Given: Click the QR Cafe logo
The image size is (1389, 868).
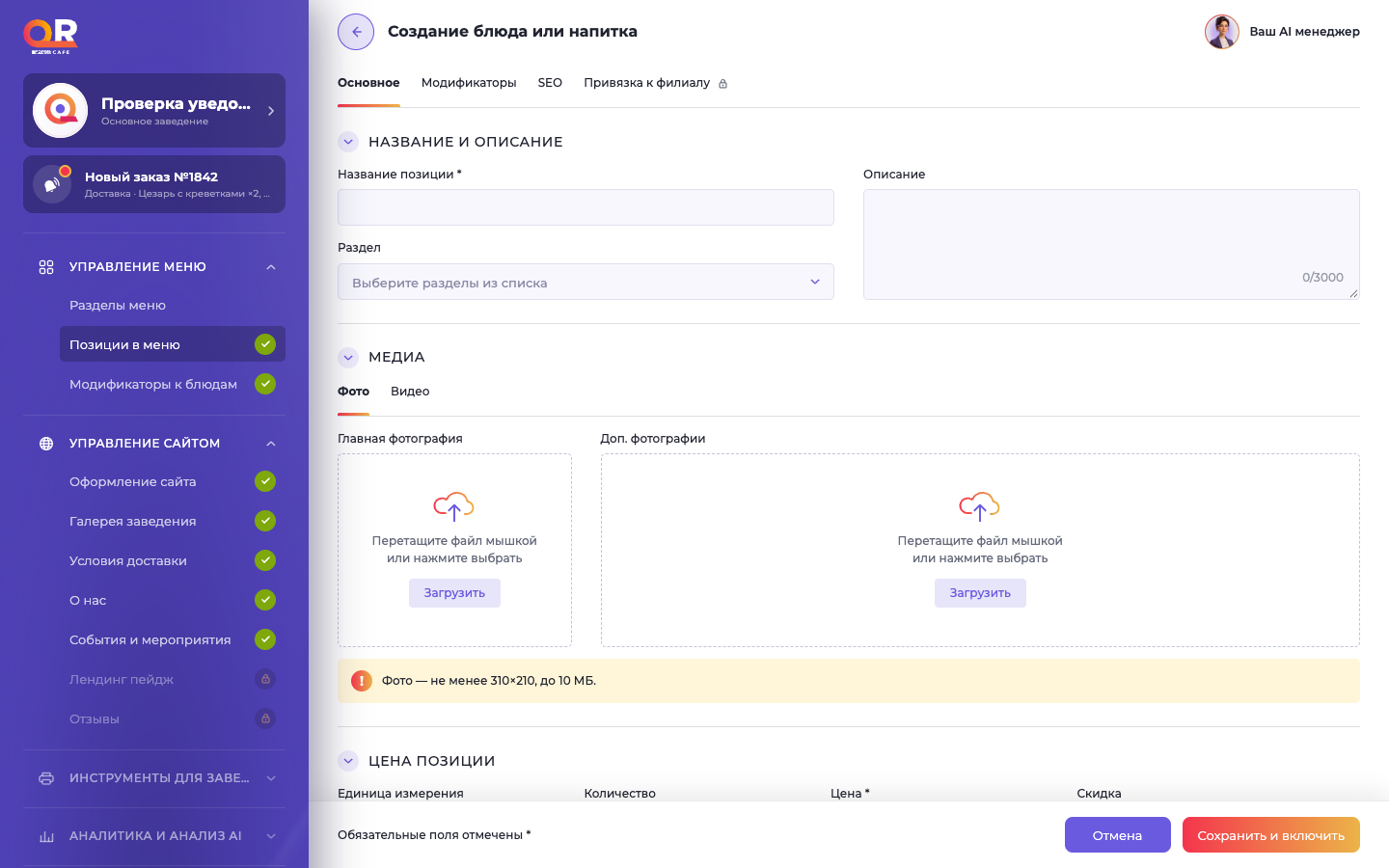Looking at the screenshot, I should [50, 36].
